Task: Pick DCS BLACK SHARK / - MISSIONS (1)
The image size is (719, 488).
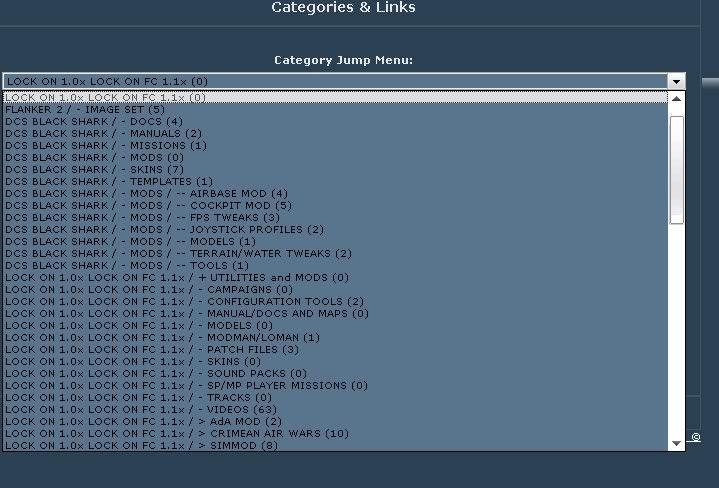Action: pos(335,145)
